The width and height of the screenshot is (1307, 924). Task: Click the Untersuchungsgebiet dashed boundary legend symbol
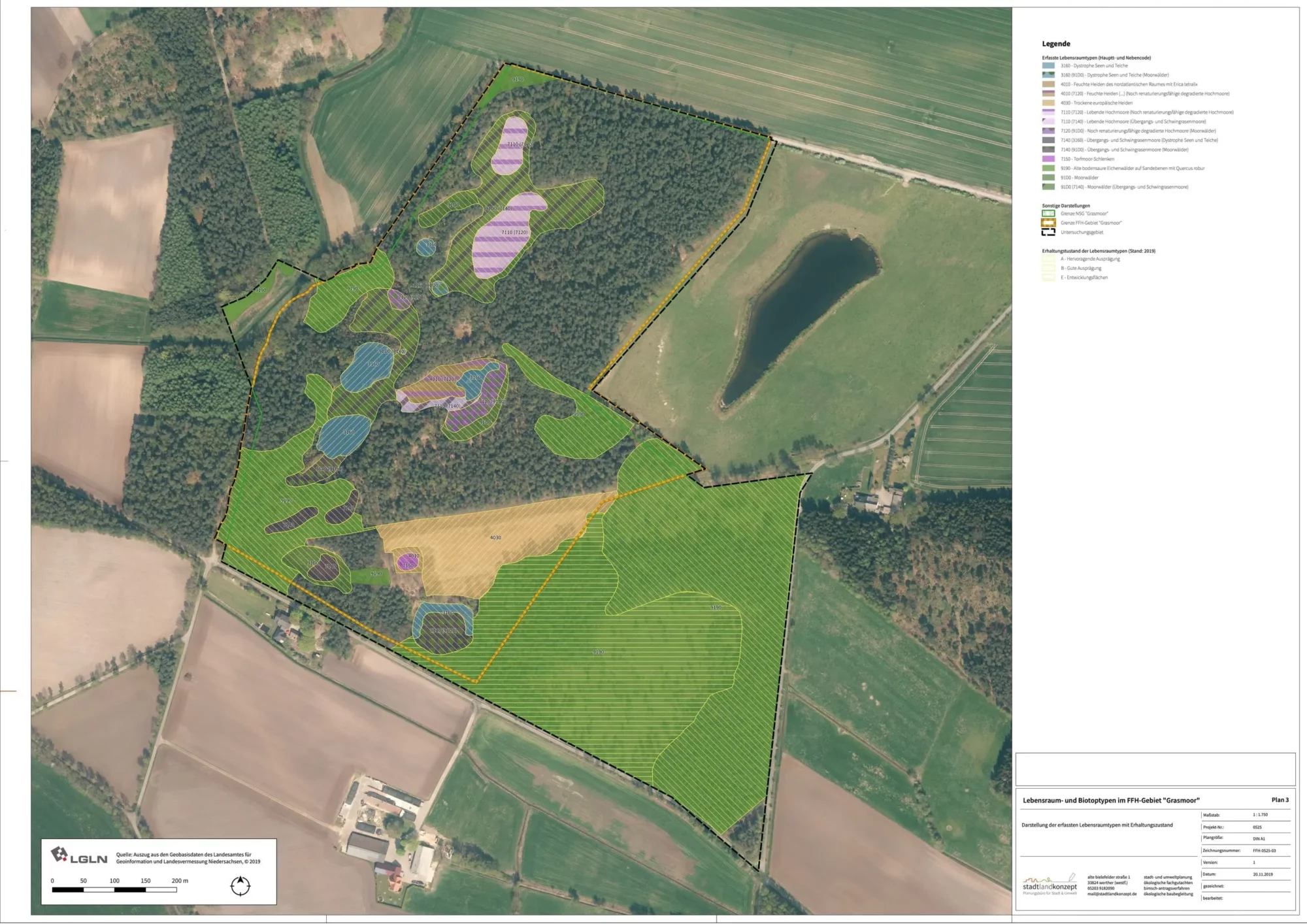[x=1048, y=233]
